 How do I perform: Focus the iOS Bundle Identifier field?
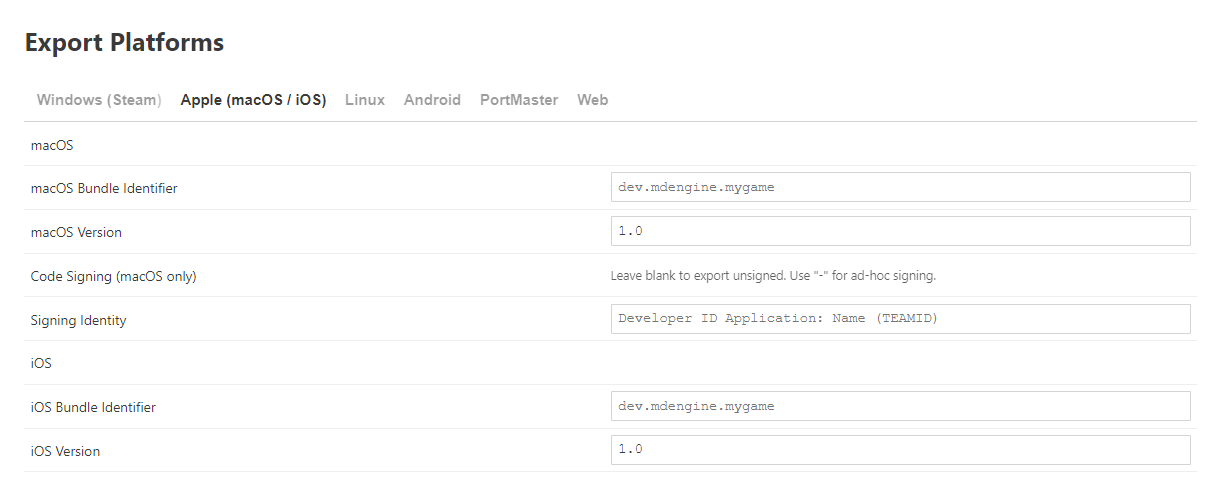pyautogui.click(x=900, y=406)
